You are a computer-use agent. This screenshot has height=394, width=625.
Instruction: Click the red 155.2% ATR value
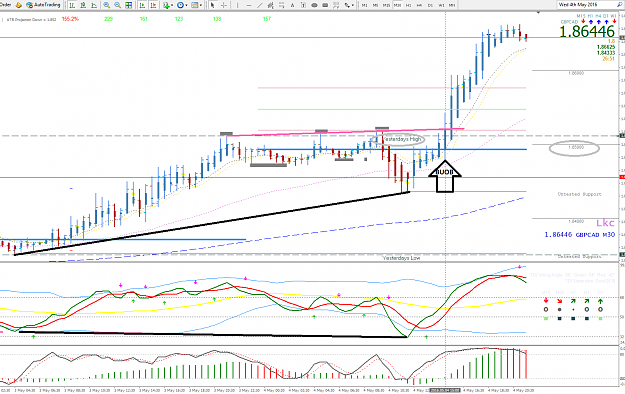pyautogui.click(x=70, y=19)
